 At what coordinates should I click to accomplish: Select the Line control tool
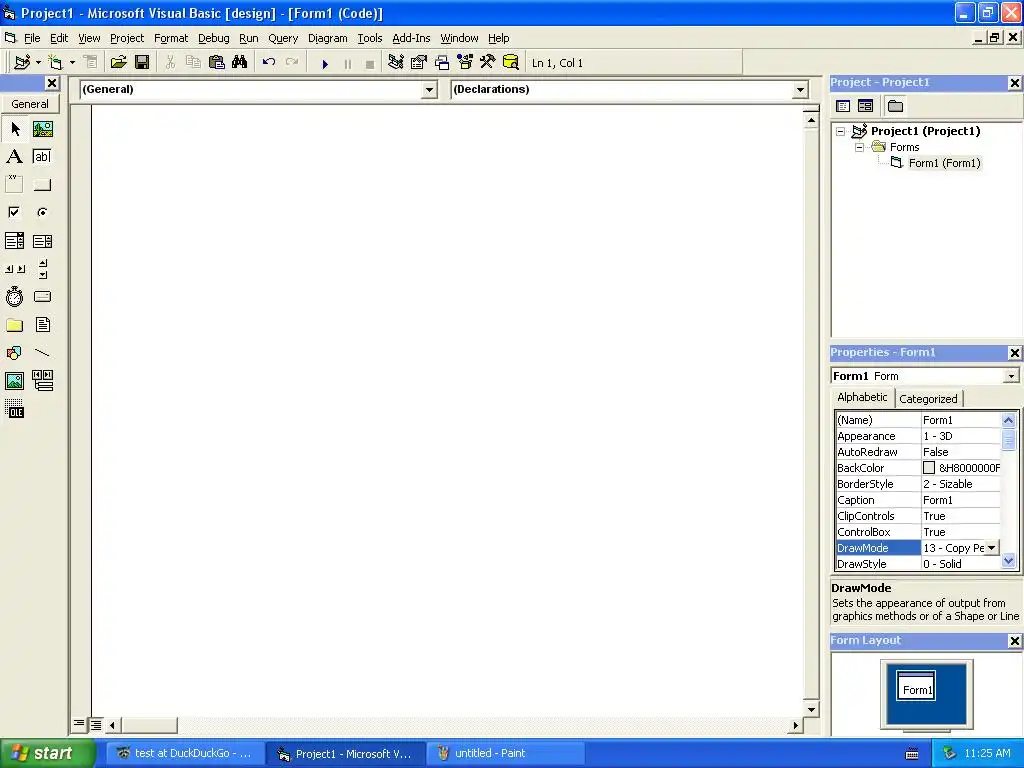43,353
